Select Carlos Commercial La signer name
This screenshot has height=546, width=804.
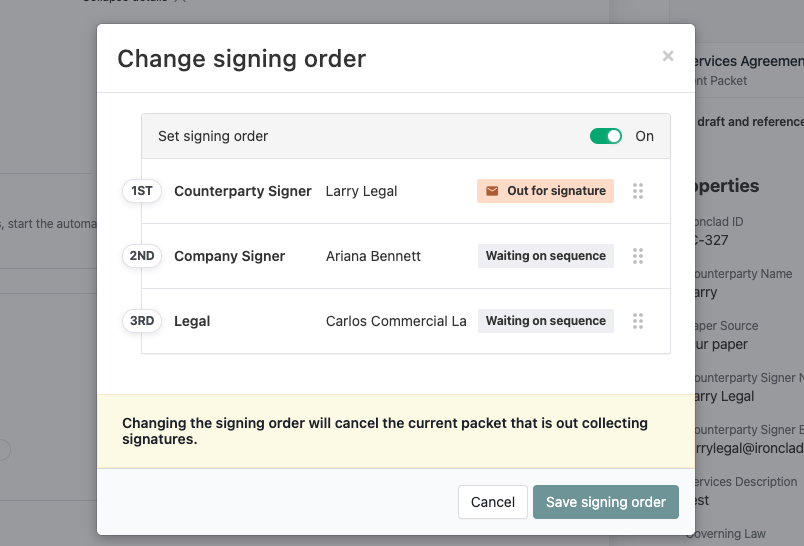(396, 321)
